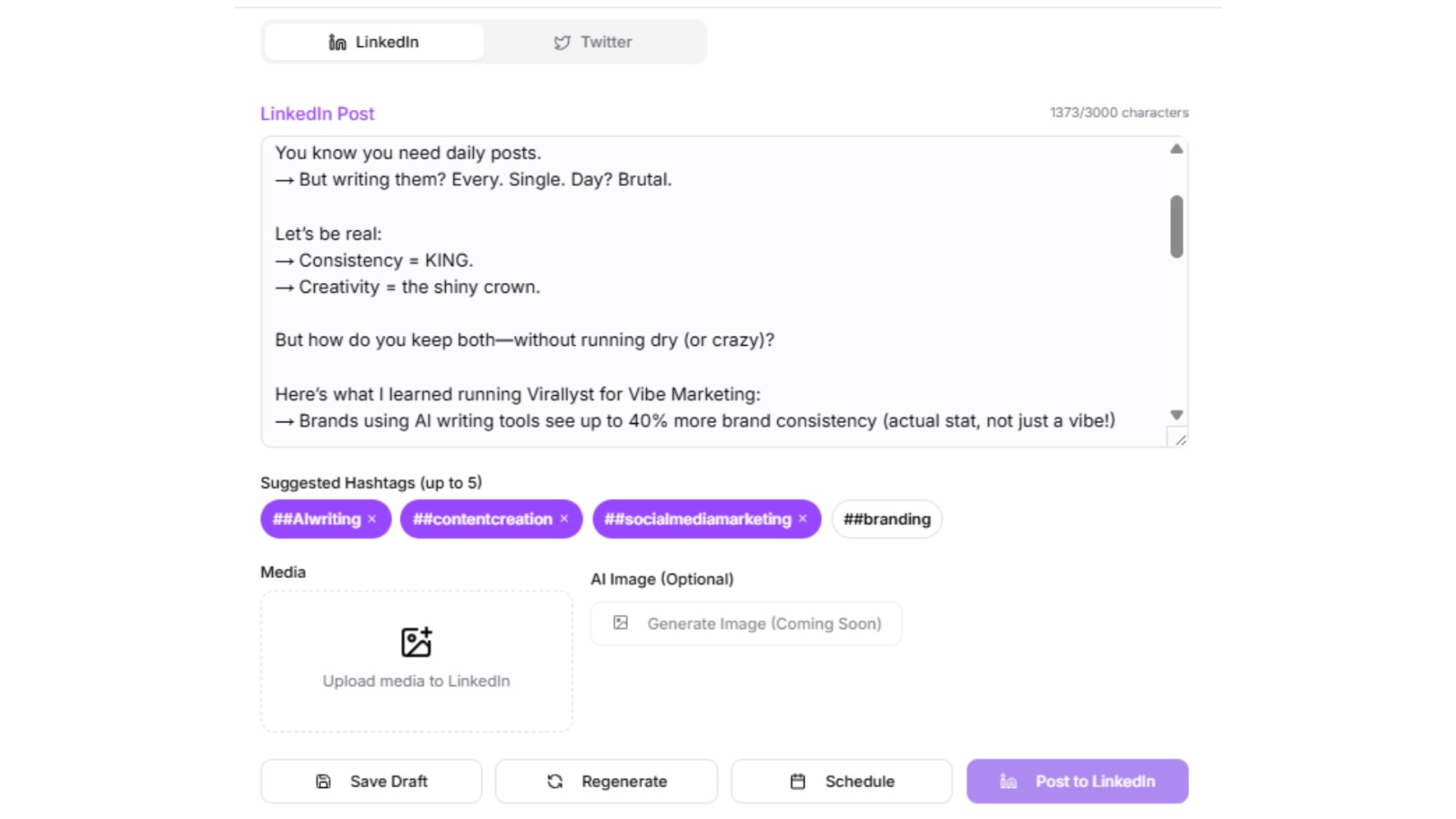Select the LinkedIn tab

pyautogui.click(x=374, y=42)
